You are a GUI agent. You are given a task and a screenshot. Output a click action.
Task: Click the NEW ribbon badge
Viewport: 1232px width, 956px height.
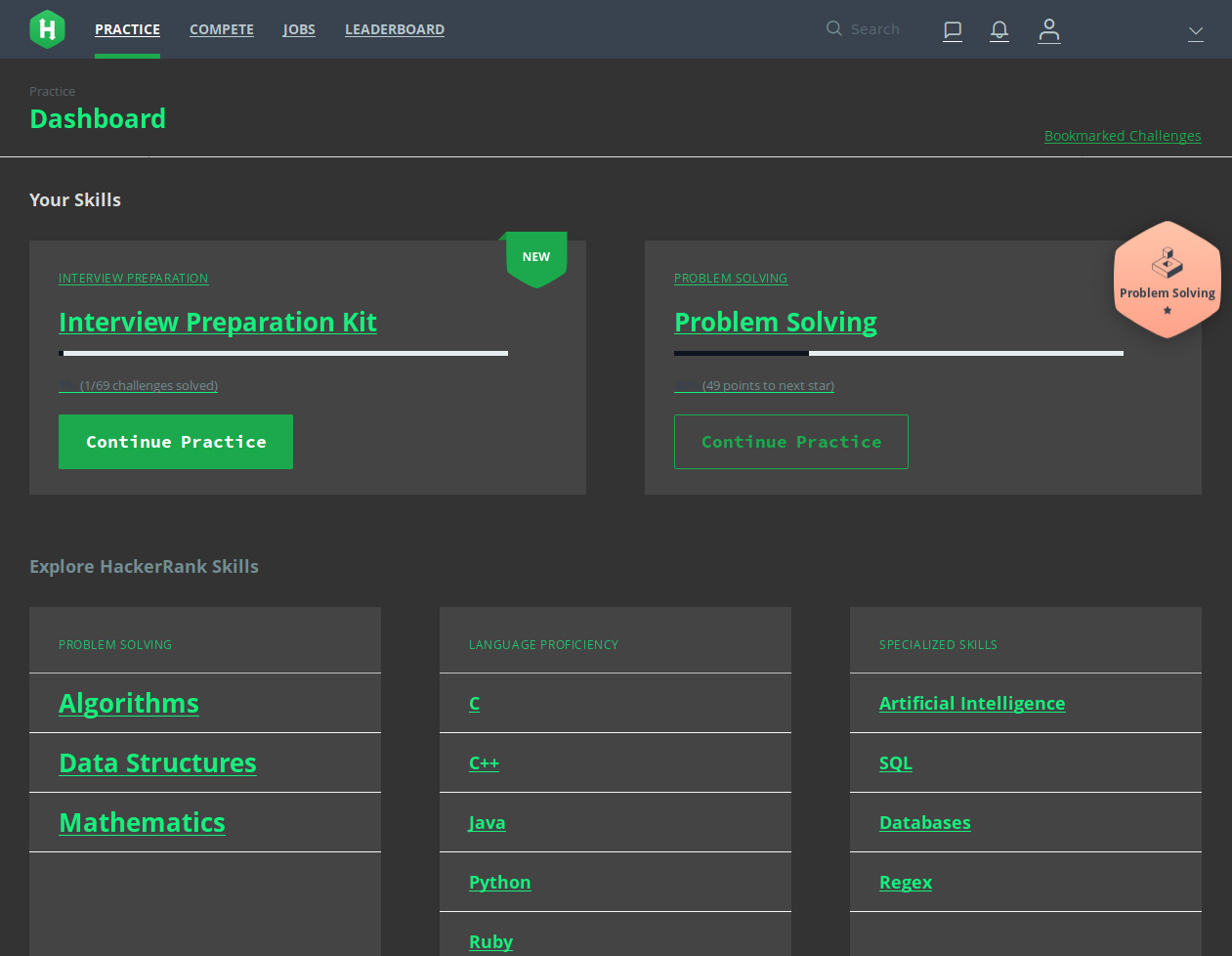coord(535,259)
